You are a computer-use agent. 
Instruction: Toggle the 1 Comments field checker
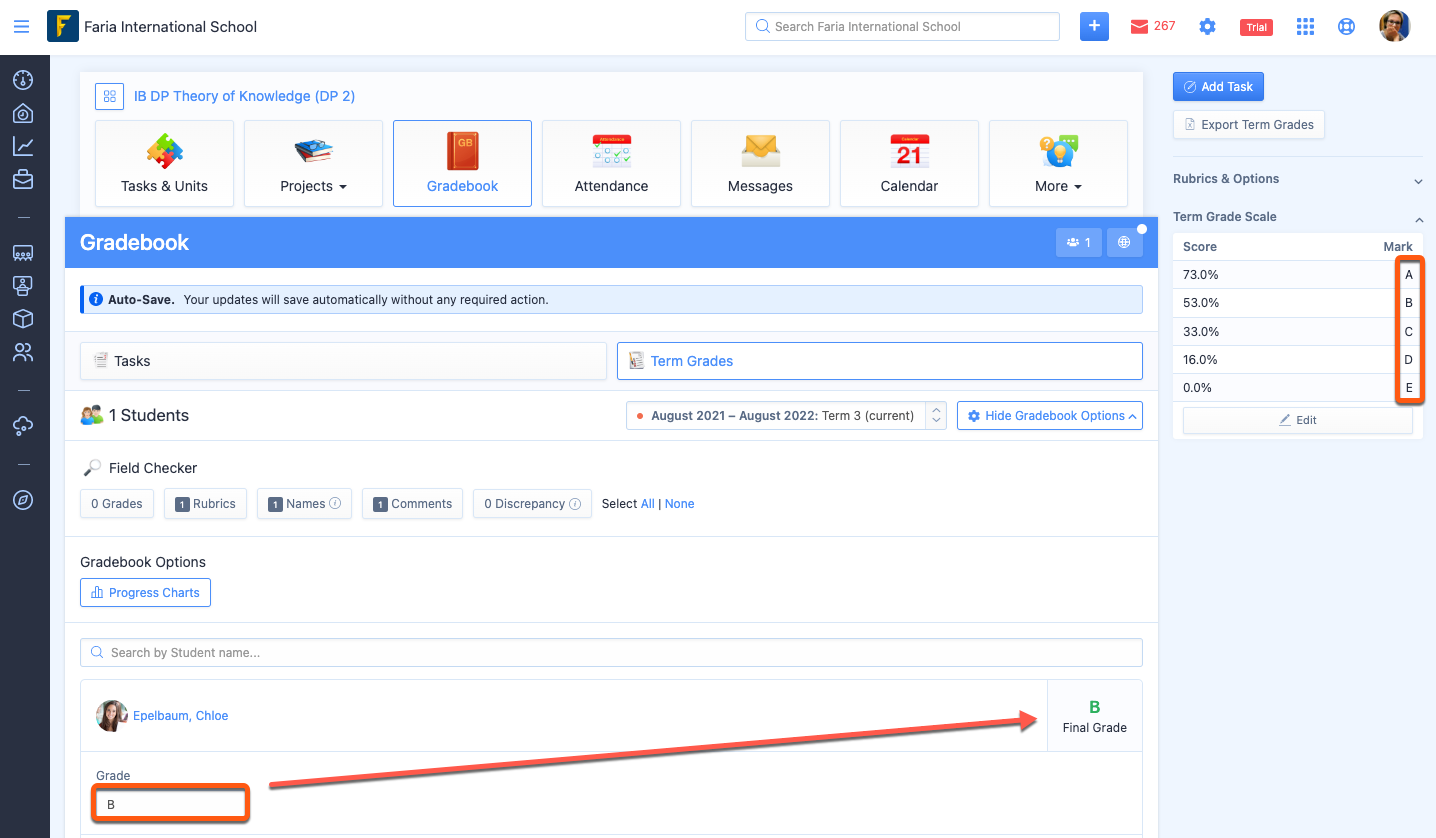(413, 504)
